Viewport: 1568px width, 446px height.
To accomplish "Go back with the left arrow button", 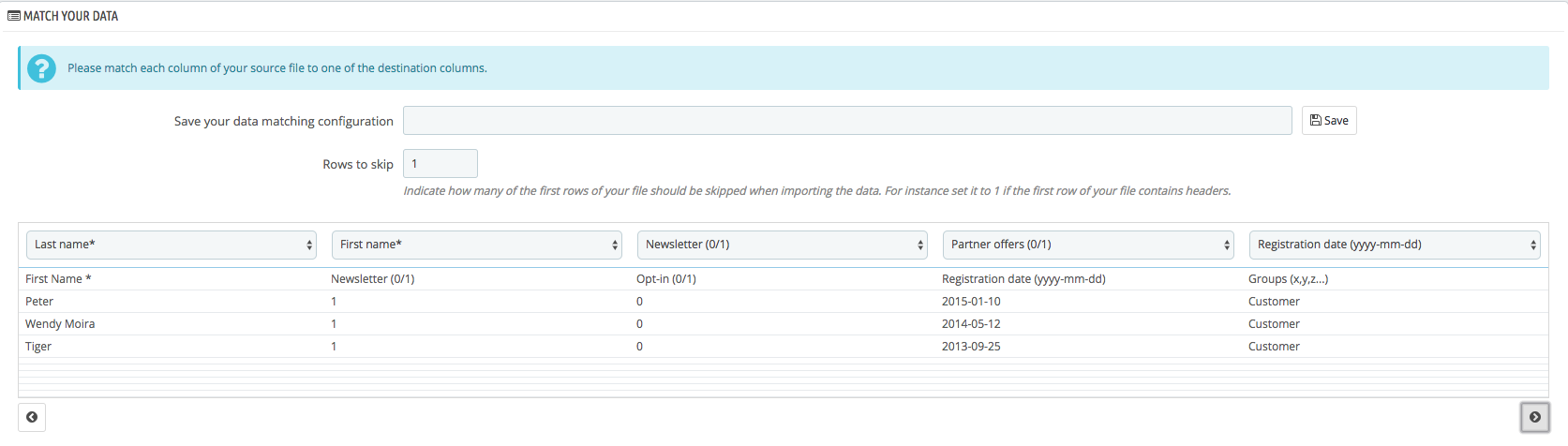I will pos(32,417).
